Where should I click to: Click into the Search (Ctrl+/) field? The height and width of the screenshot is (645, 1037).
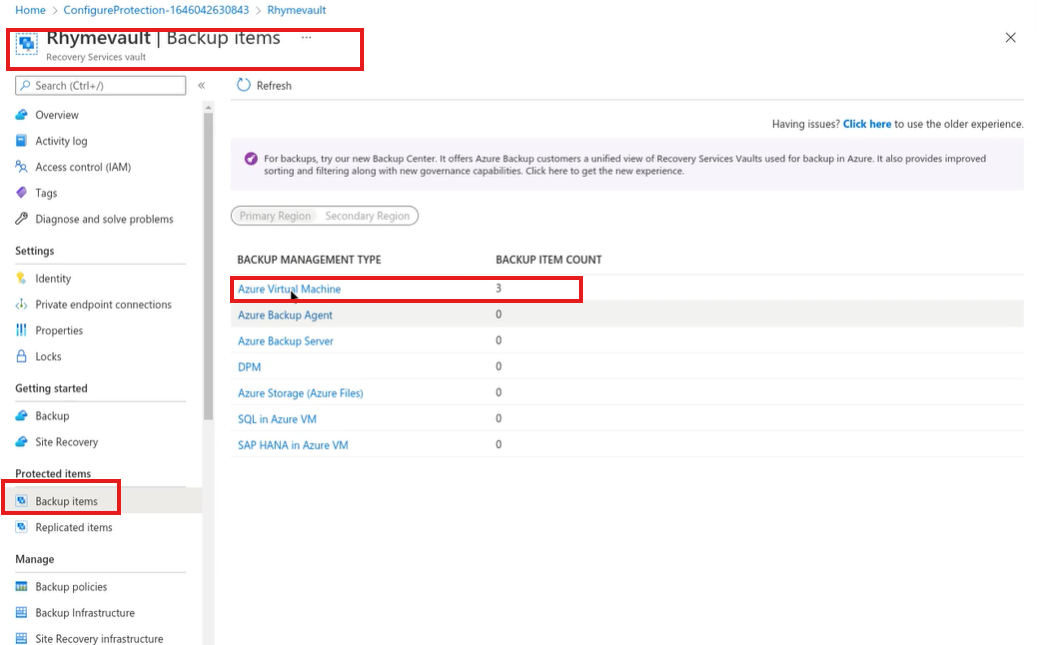tap(101, 85)
